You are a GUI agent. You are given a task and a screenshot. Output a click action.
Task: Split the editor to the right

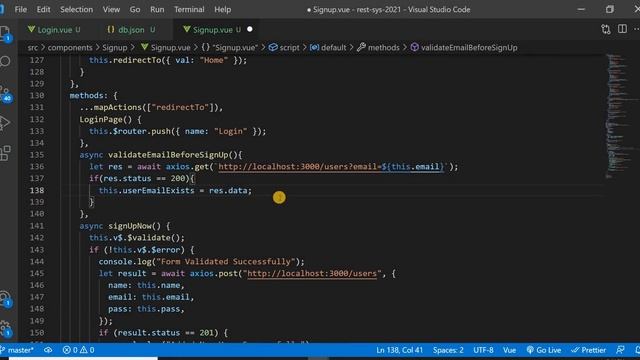pos(622,29)
